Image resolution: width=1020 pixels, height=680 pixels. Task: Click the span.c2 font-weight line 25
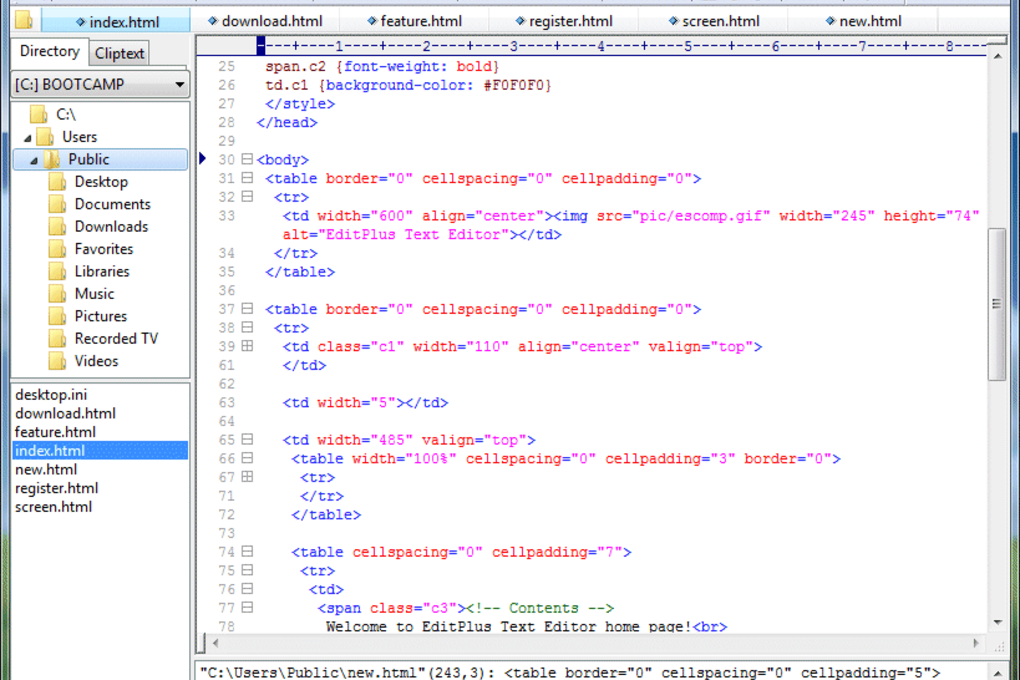382,66
